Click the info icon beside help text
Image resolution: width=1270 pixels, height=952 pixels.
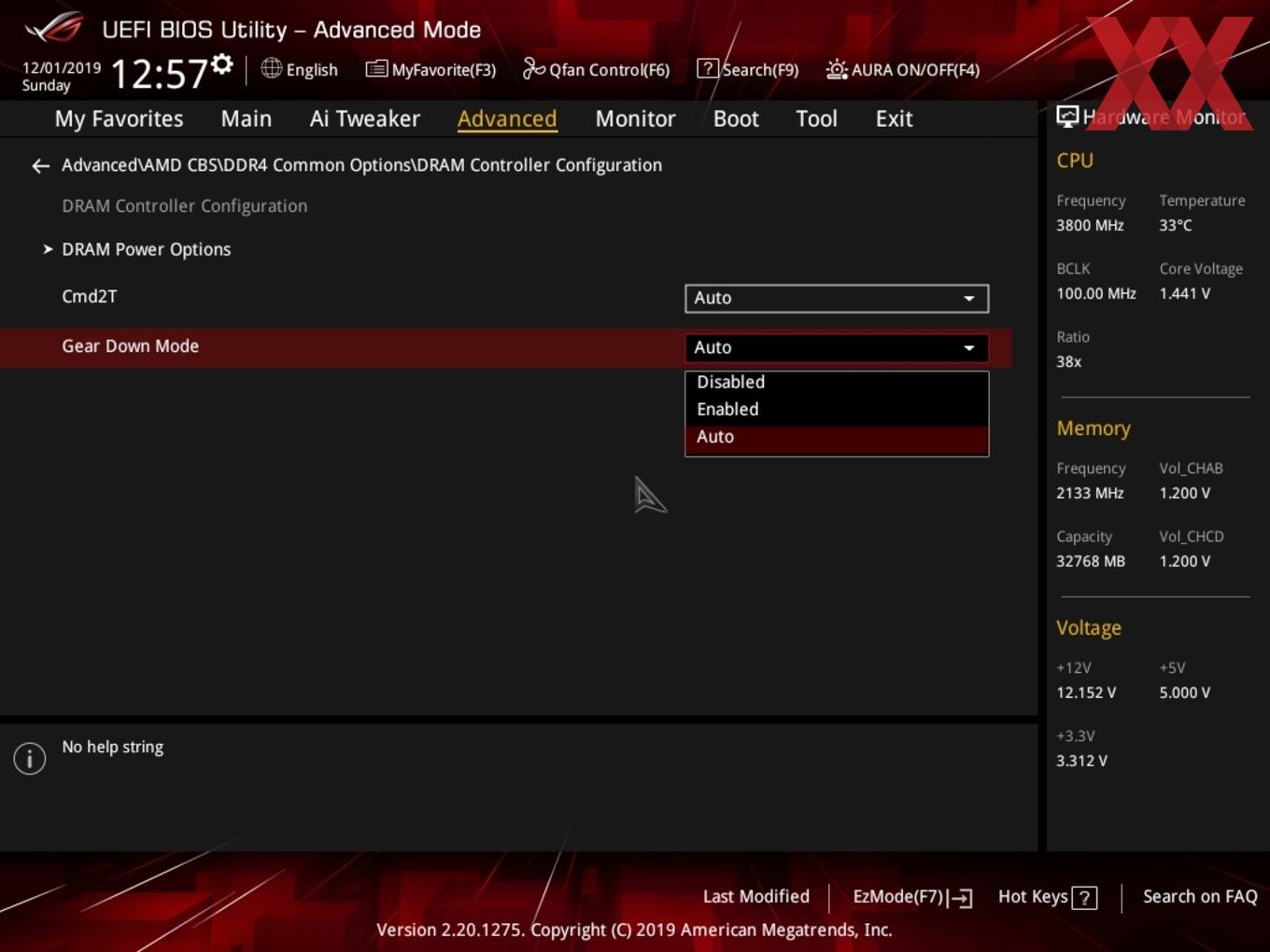[x=30, y=758]
